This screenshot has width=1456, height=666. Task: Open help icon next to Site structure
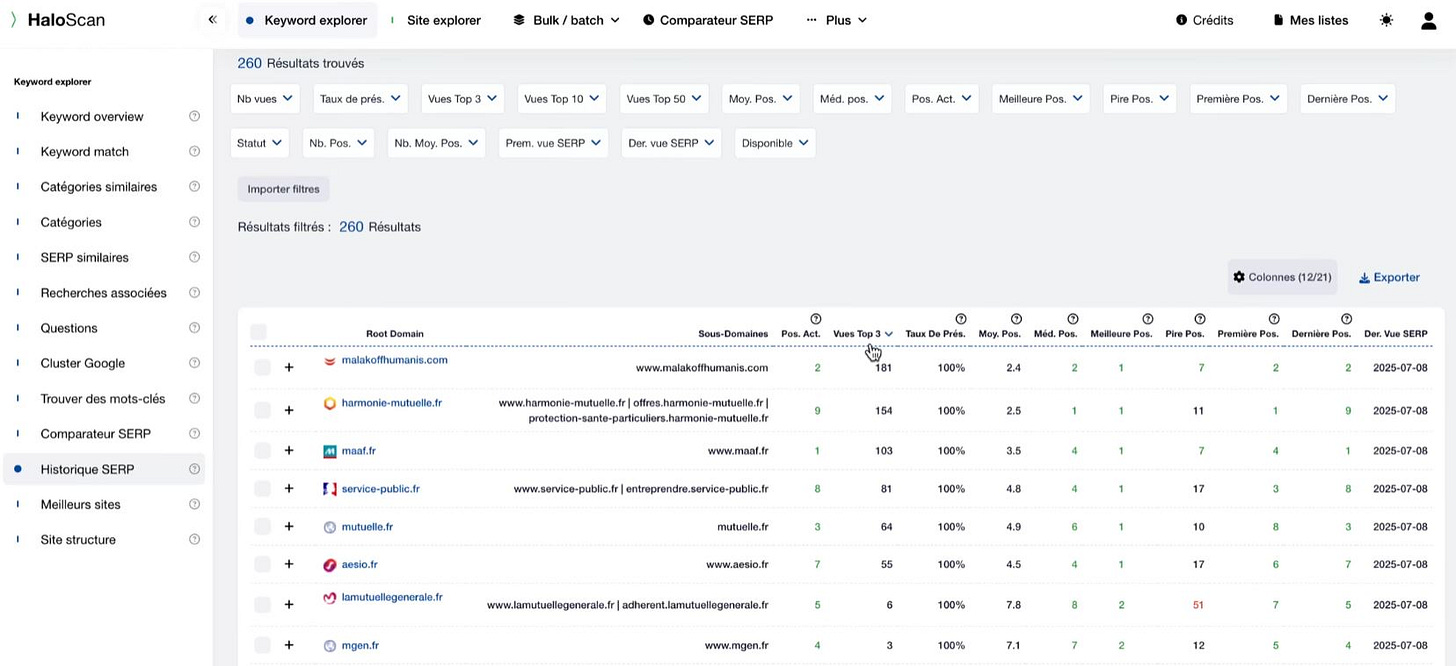195,539
